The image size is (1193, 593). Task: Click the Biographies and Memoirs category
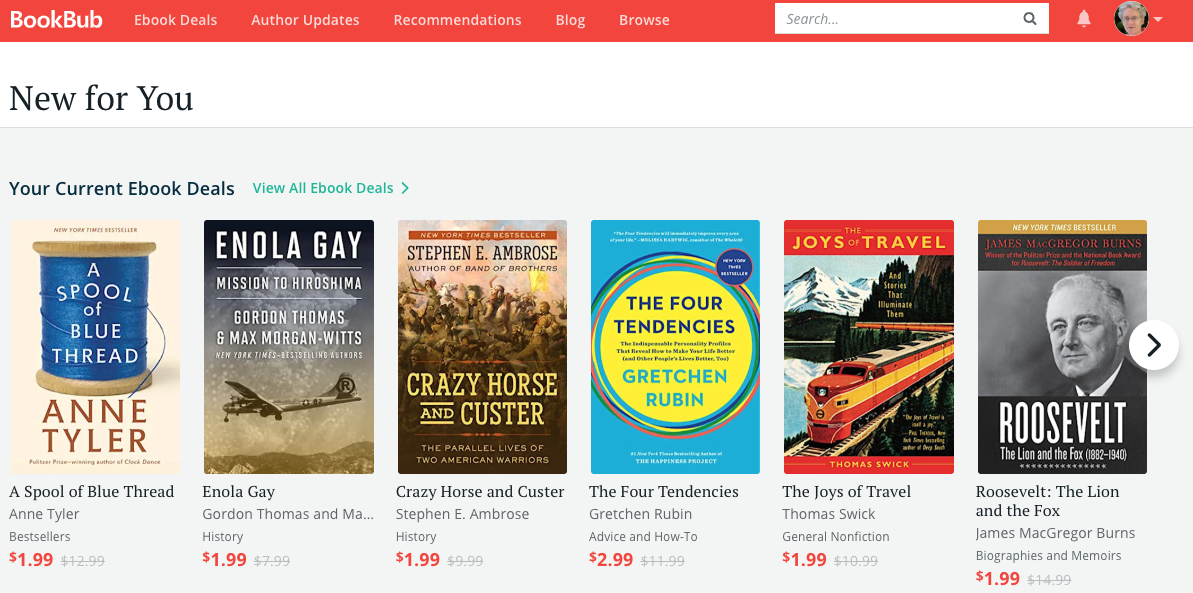[1048, 556]
